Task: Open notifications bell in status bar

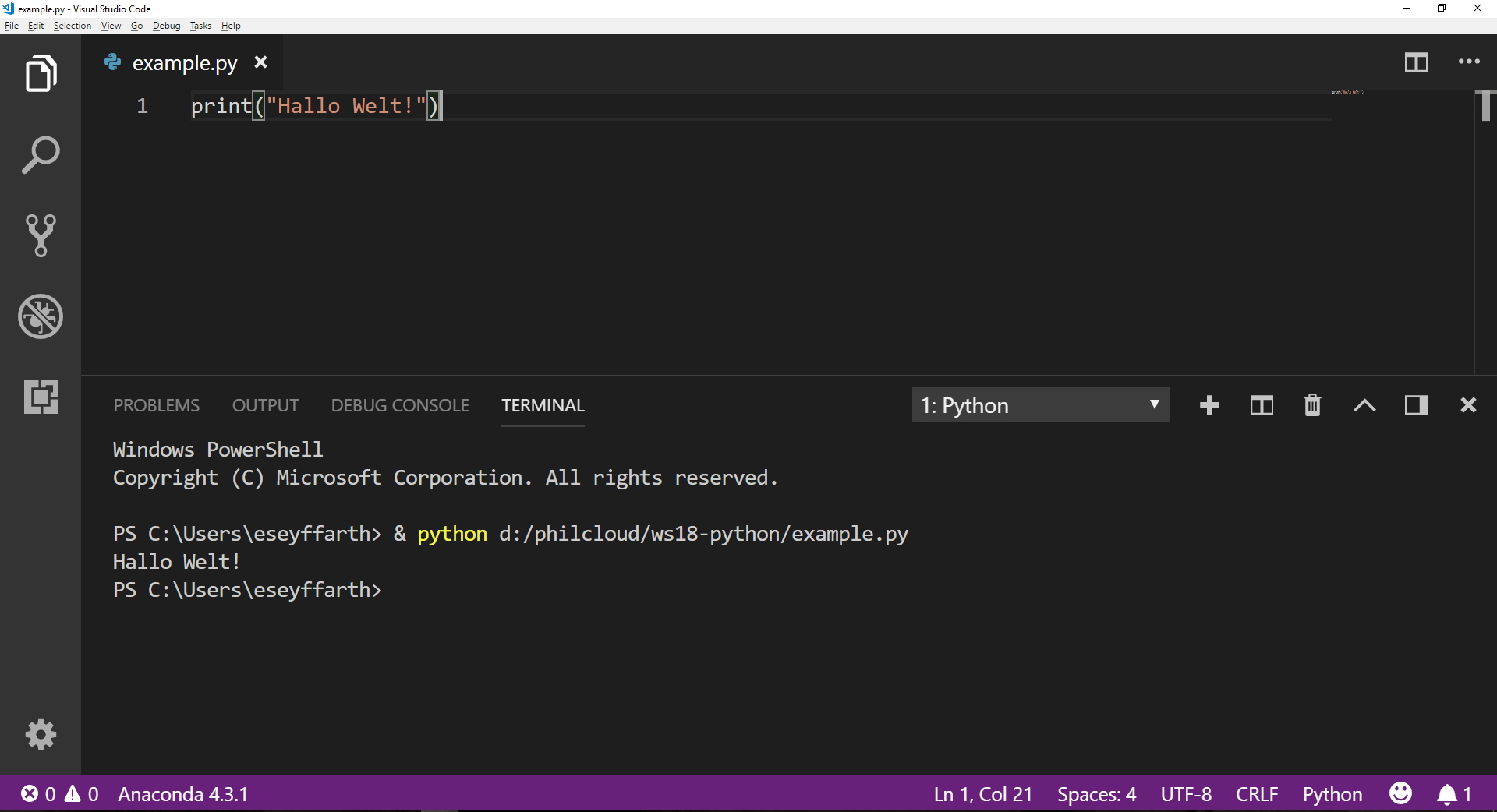Action: 1455,794
